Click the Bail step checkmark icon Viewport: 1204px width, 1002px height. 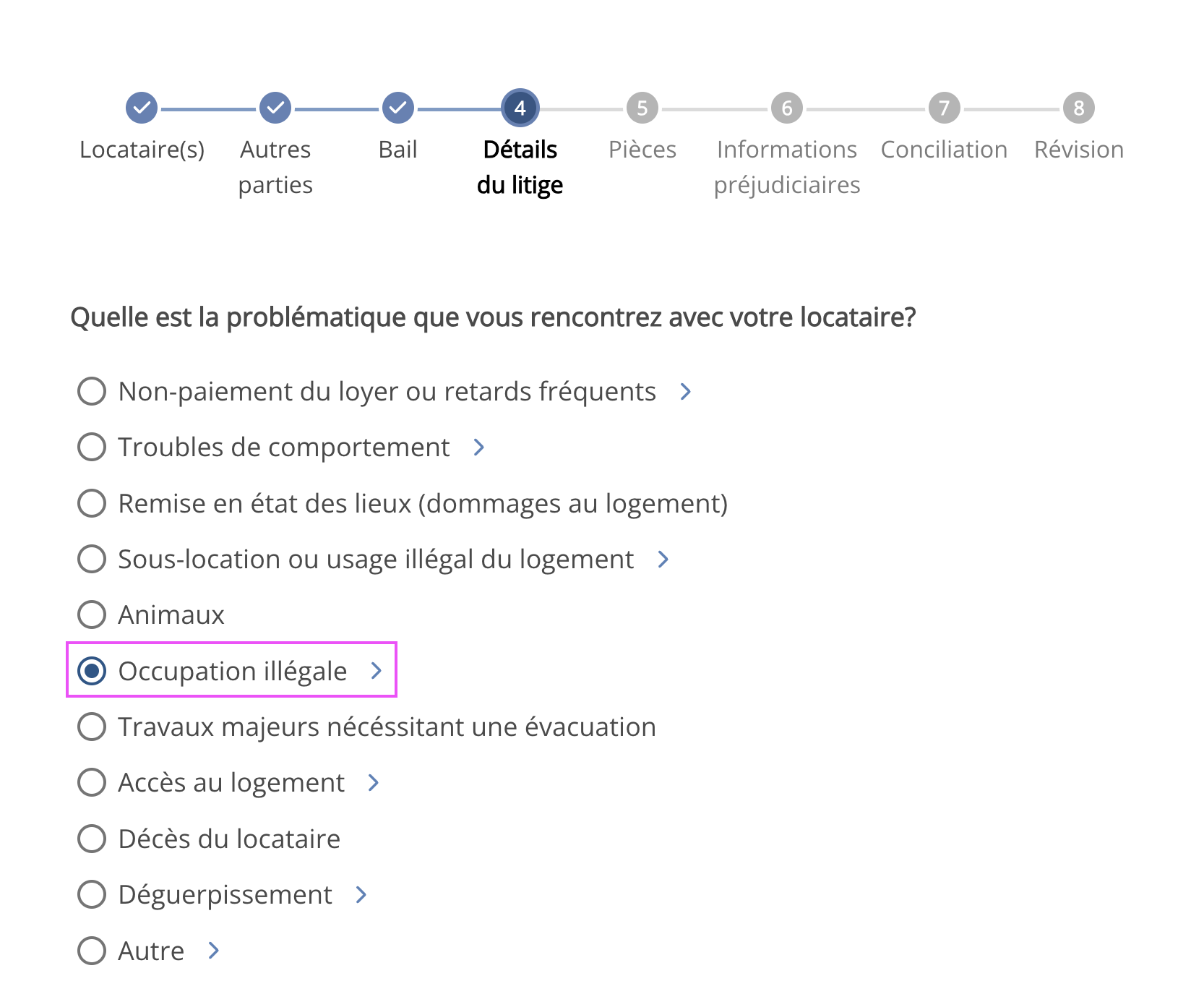397,108
